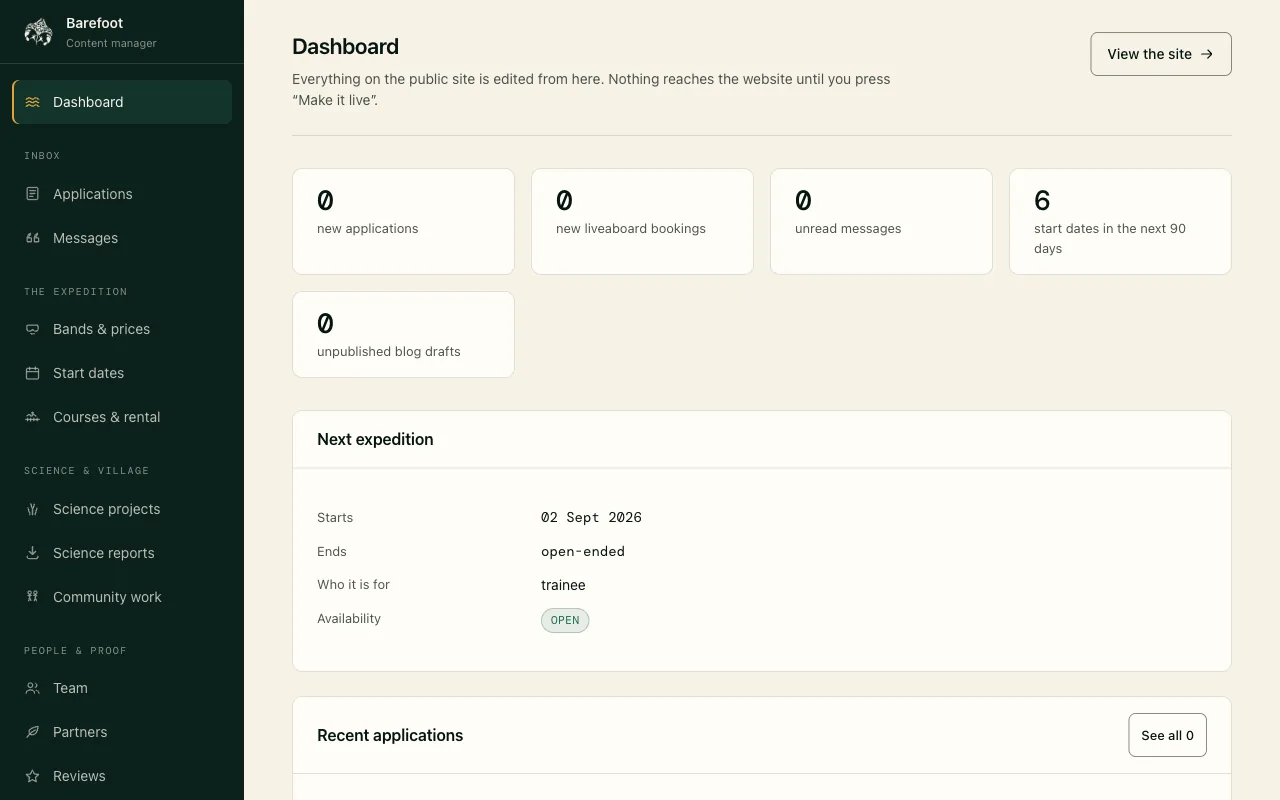Click the View the site button
Screen dimensions: 1280x800
point(1161,54)
